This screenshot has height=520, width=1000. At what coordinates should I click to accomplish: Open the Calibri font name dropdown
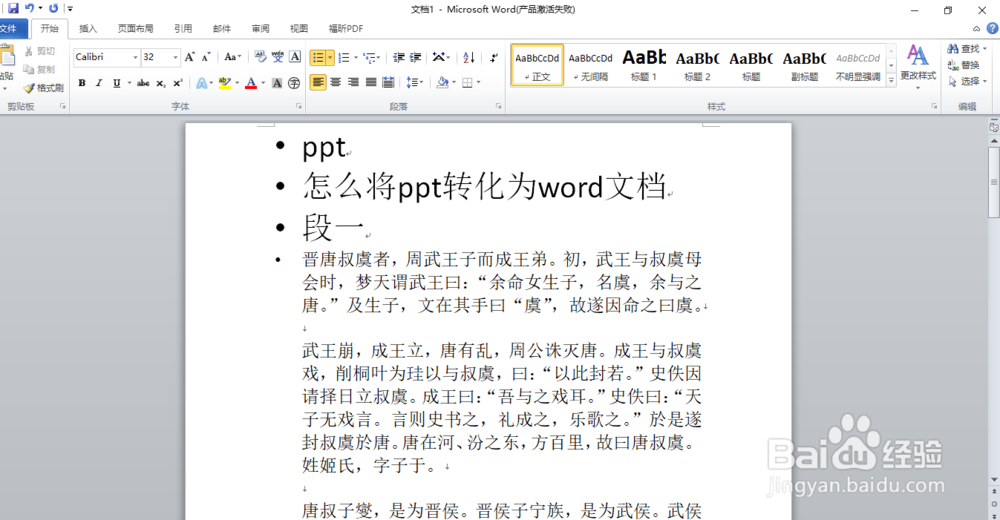click(x=135, y=57)
